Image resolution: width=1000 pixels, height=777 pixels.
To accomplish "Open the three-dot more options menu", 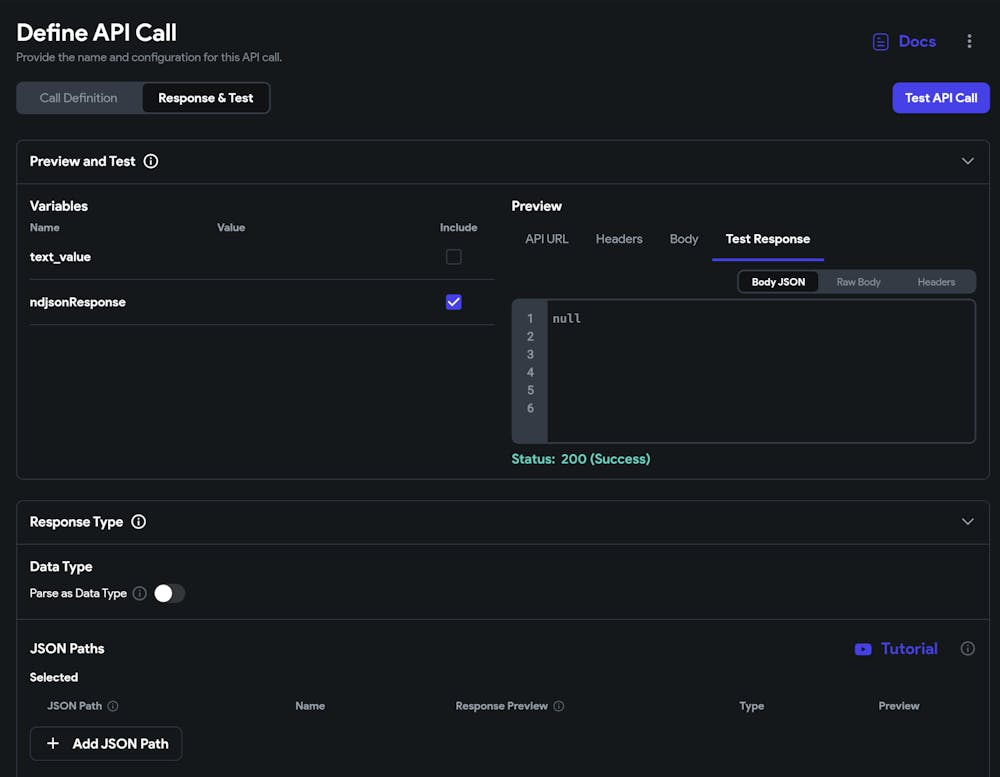I will pos(969,41).
